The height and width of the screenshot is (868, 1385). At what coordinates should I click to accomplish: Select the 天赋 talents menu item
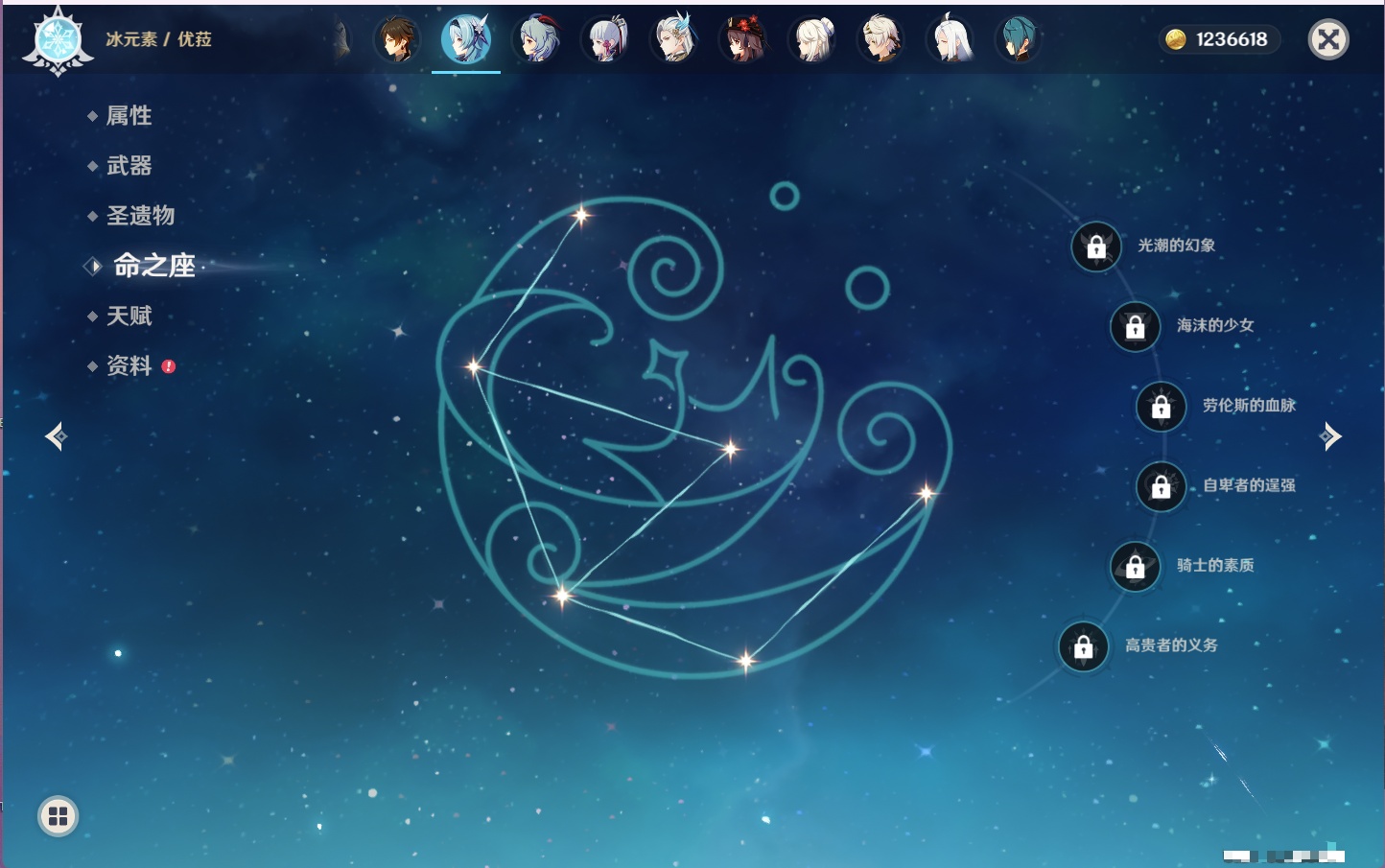click(129, 316)
